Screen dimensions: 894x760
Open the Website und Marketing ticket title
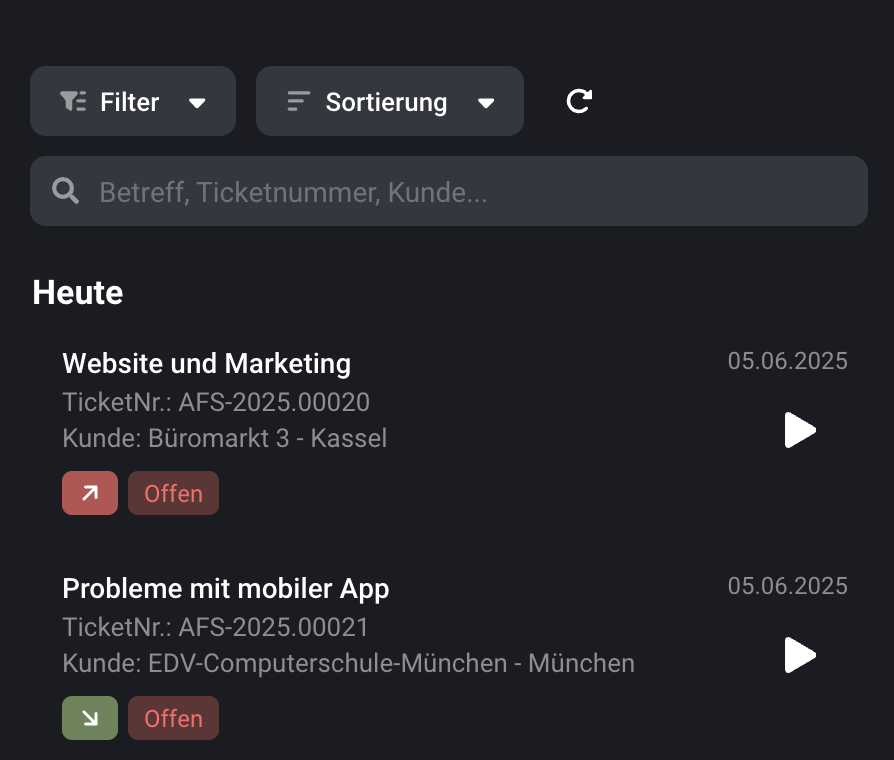(x=206, y=364)
